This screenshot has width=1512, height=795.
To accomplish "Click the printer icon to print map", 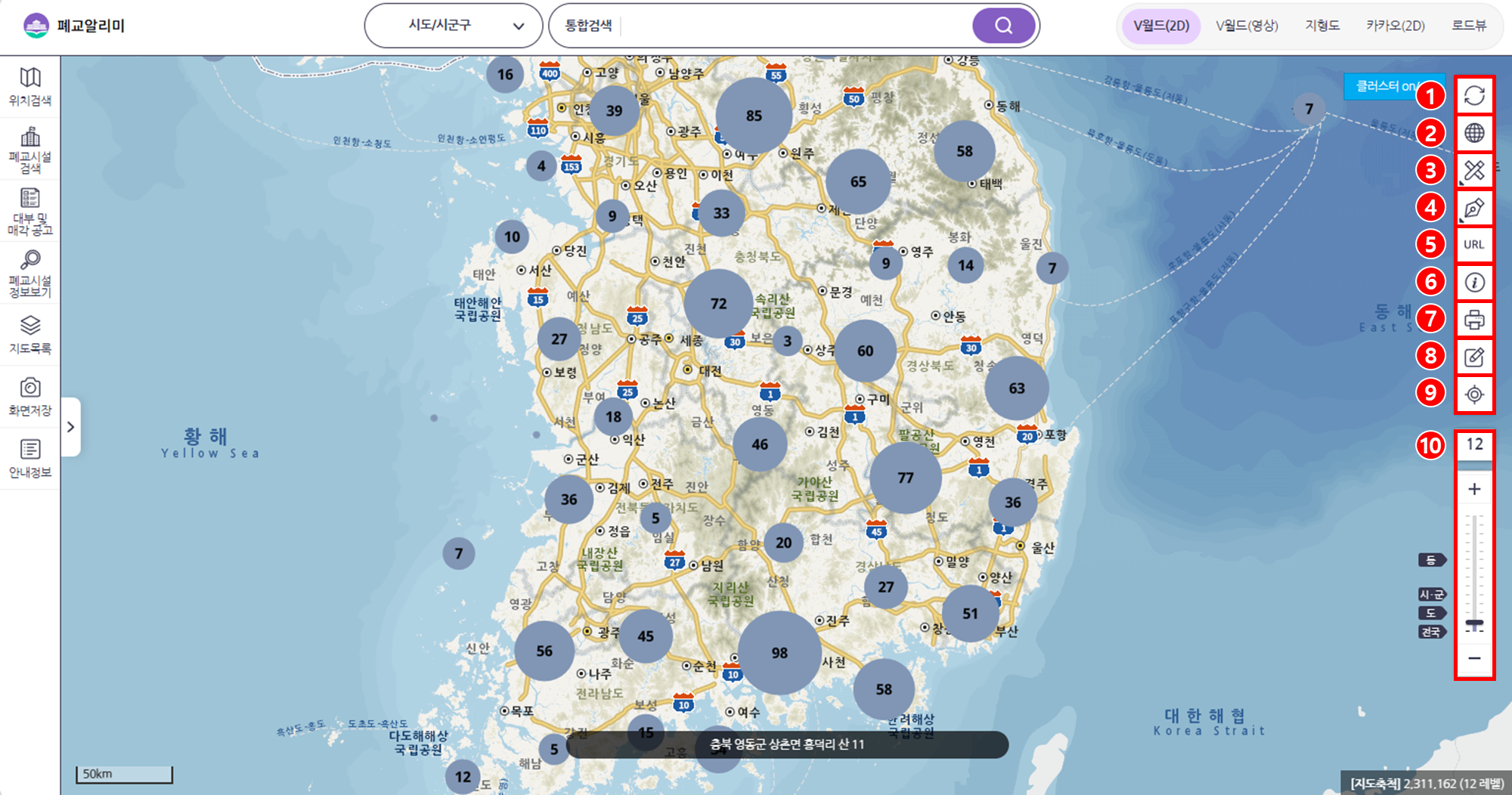I will (x=1474, y=320).
